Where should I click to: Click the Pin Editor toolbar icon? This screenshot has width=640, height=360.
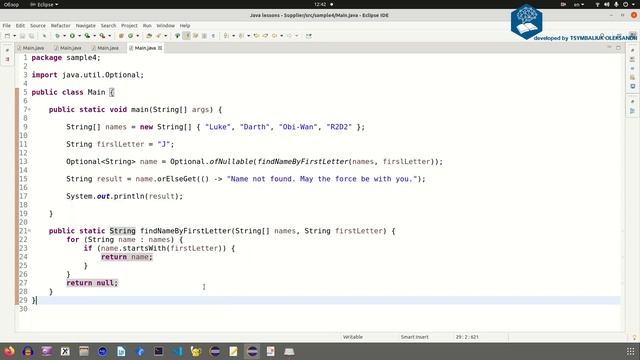[x=309, y=36]
